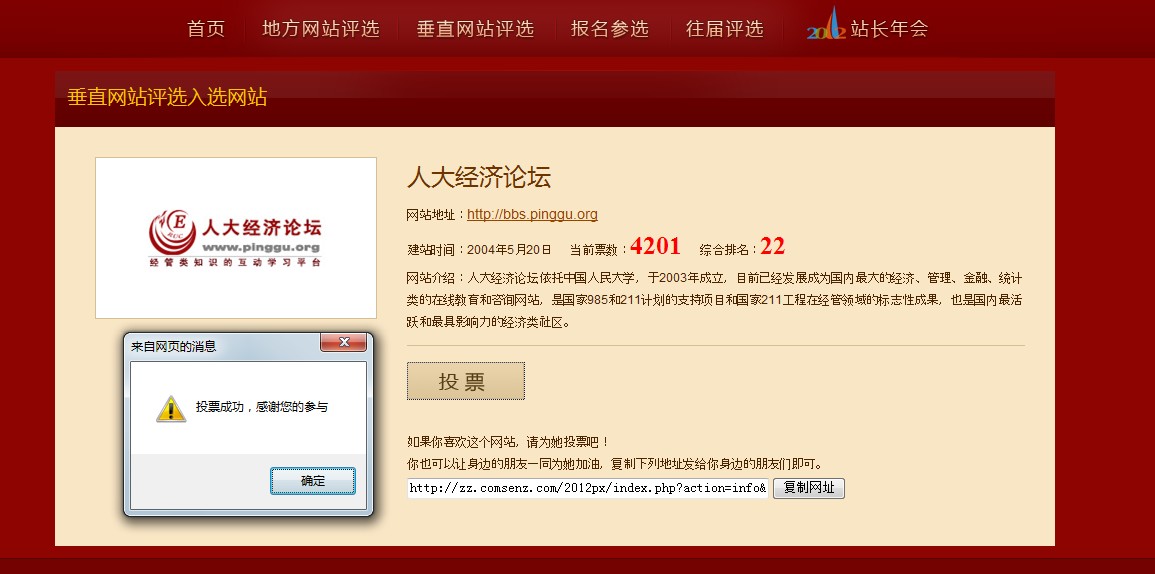The image size is (1155, 574).
Task: Click the 建站时间：2004年5月20日 text
Action: pos(480,250)
